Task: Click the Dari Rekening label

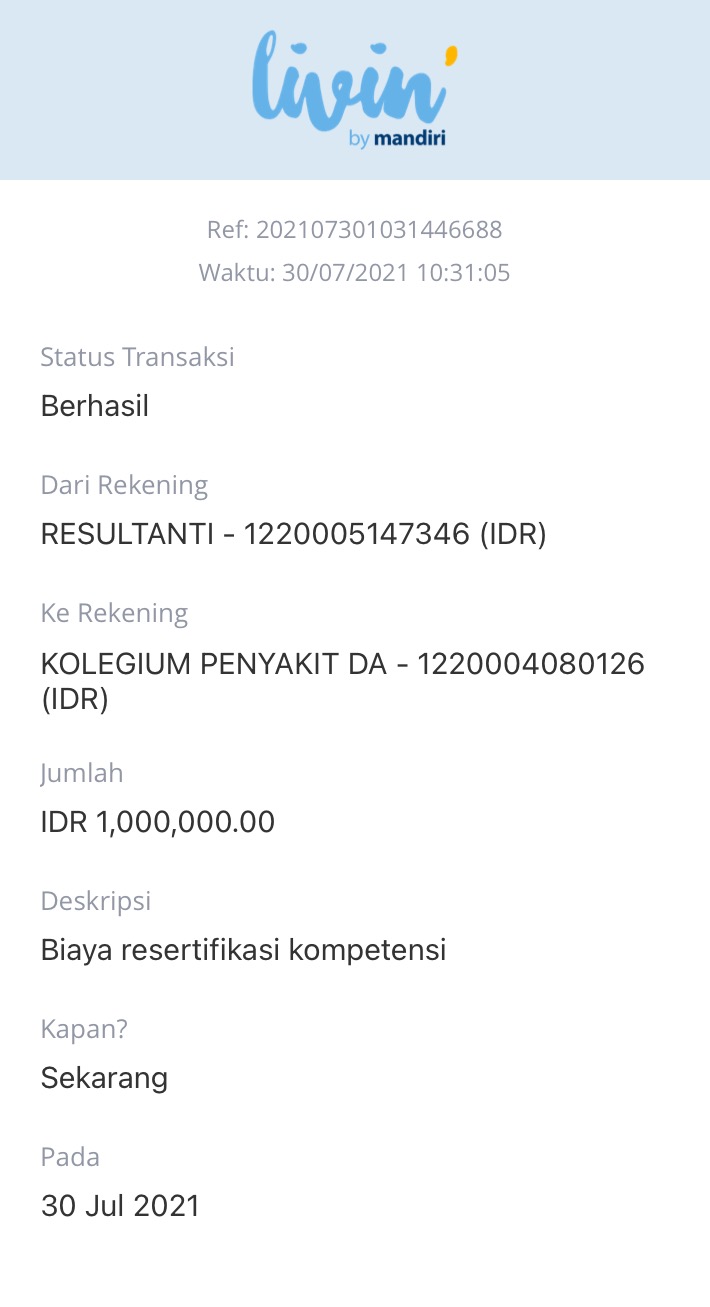Action: tap(124, 485)
